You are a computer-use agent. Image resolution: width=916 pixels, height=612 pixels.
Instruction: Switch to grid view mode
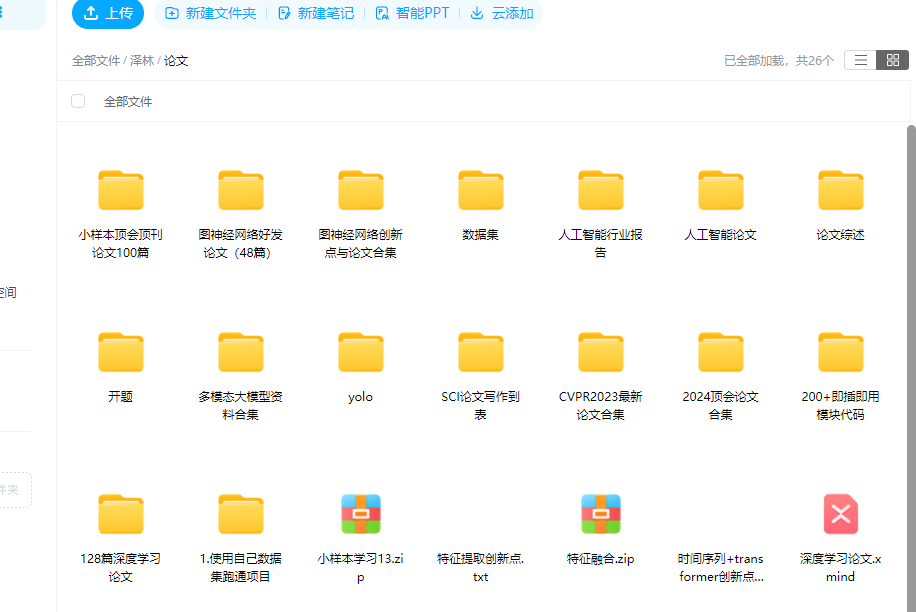[893, 60]
